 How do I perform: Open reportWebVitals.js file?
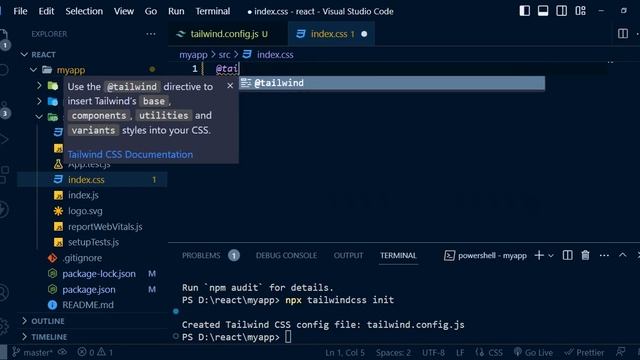coord(105,227)
